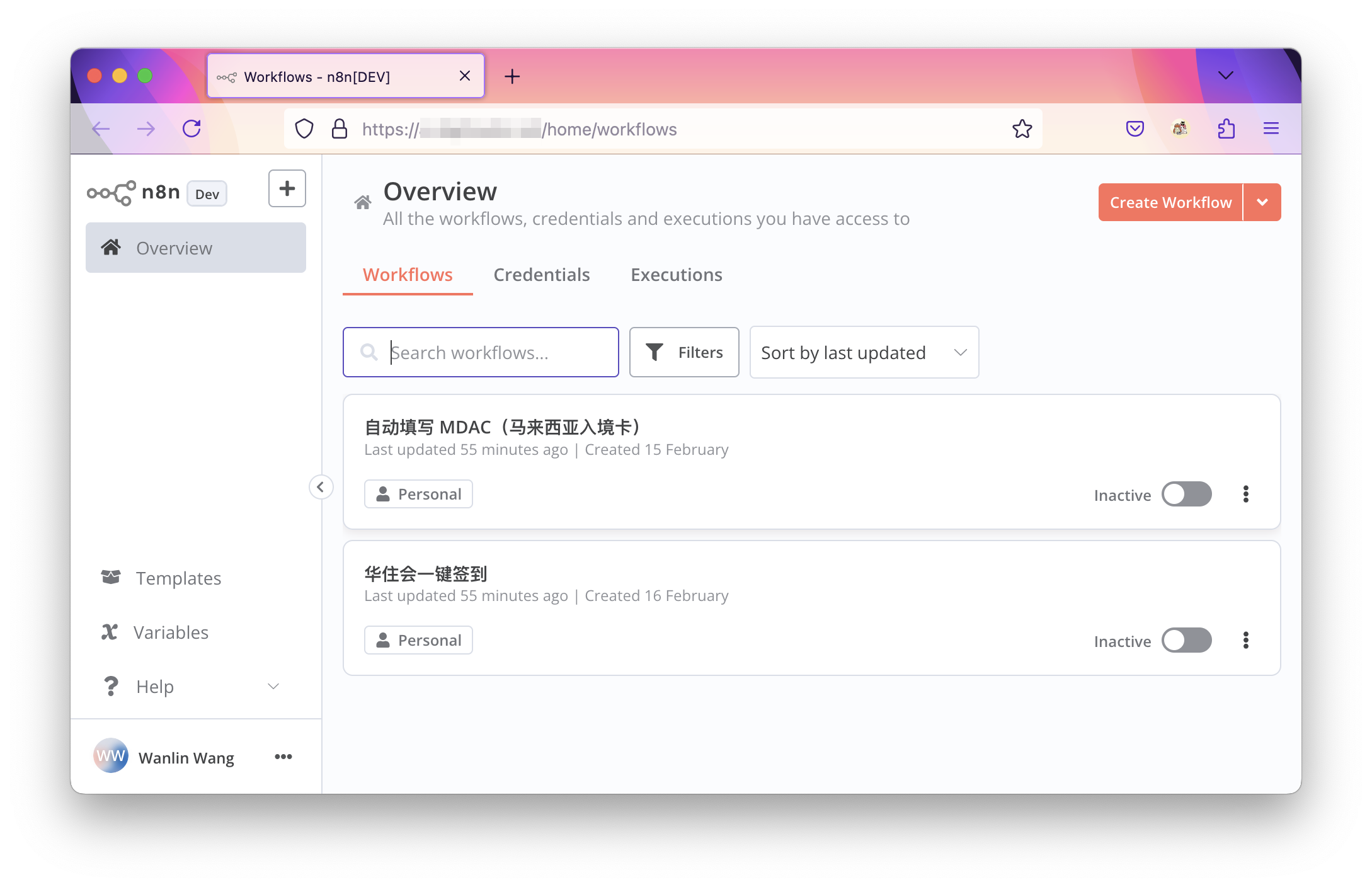
Task: Click the three-dot menu on 自动填写 MDAC workflow
Action: coord(1246,494)
